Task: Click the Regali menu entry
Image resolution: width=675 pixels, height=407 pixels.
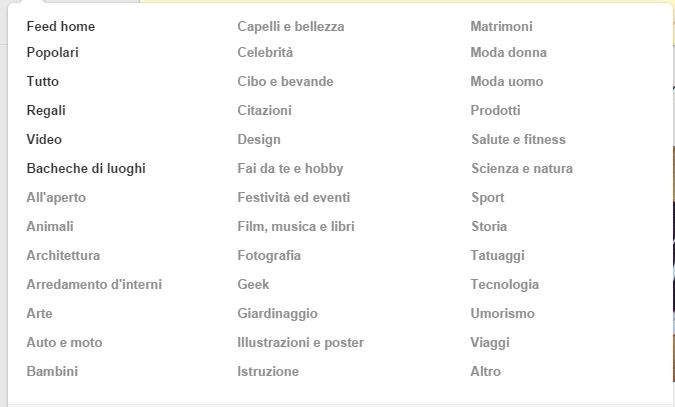Action: click(46, 110)
